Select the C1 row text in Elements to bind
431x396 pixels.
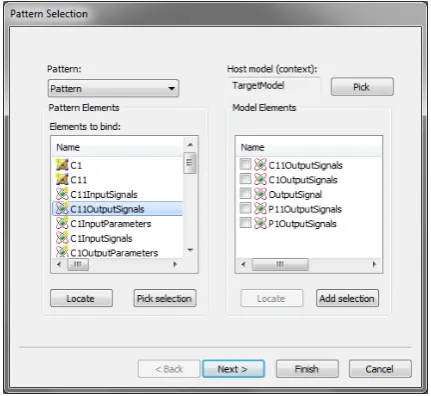(x=76, y=165)
